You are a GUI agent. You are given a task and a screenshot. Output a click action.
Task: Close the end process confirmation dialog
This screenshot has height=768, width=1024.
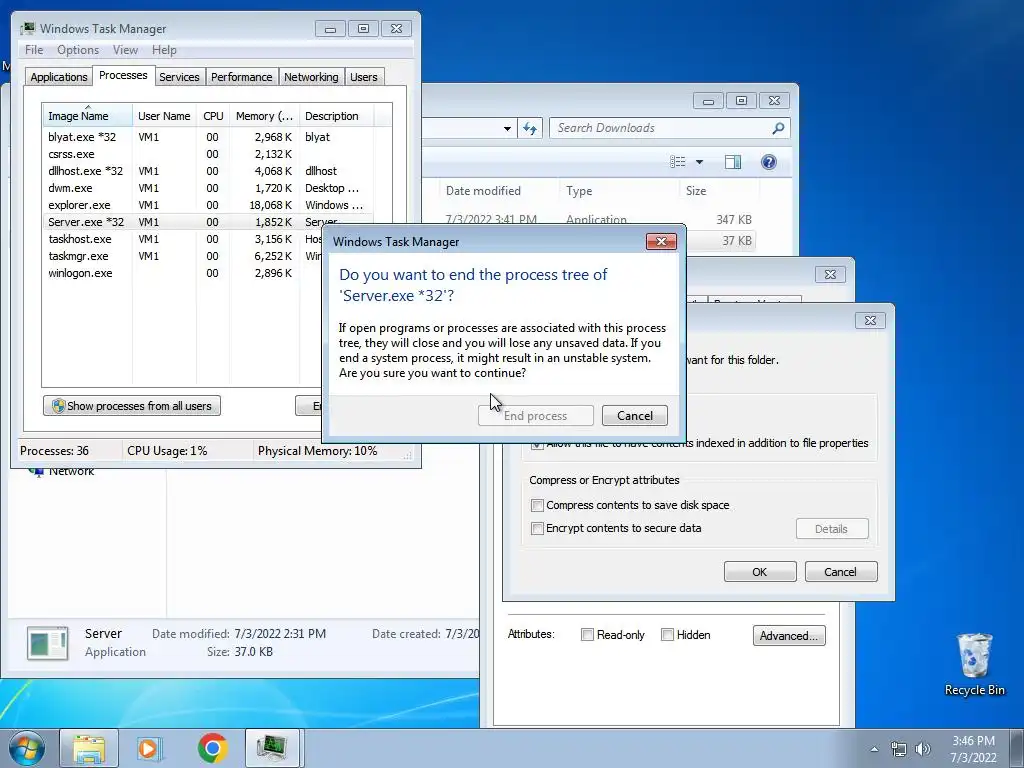(661, 242)
